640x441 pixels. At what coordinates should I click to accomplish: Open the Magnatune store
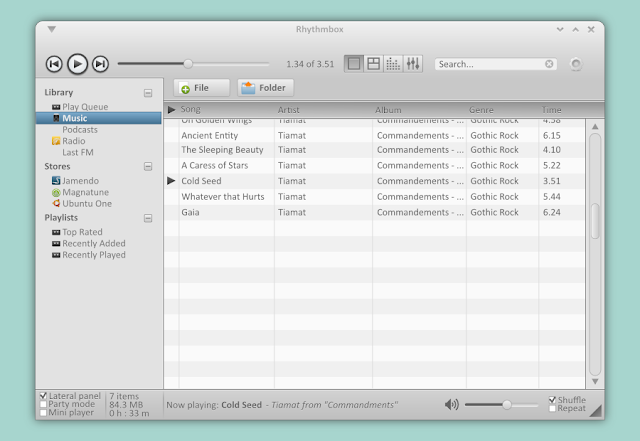[x=85, y=192]
